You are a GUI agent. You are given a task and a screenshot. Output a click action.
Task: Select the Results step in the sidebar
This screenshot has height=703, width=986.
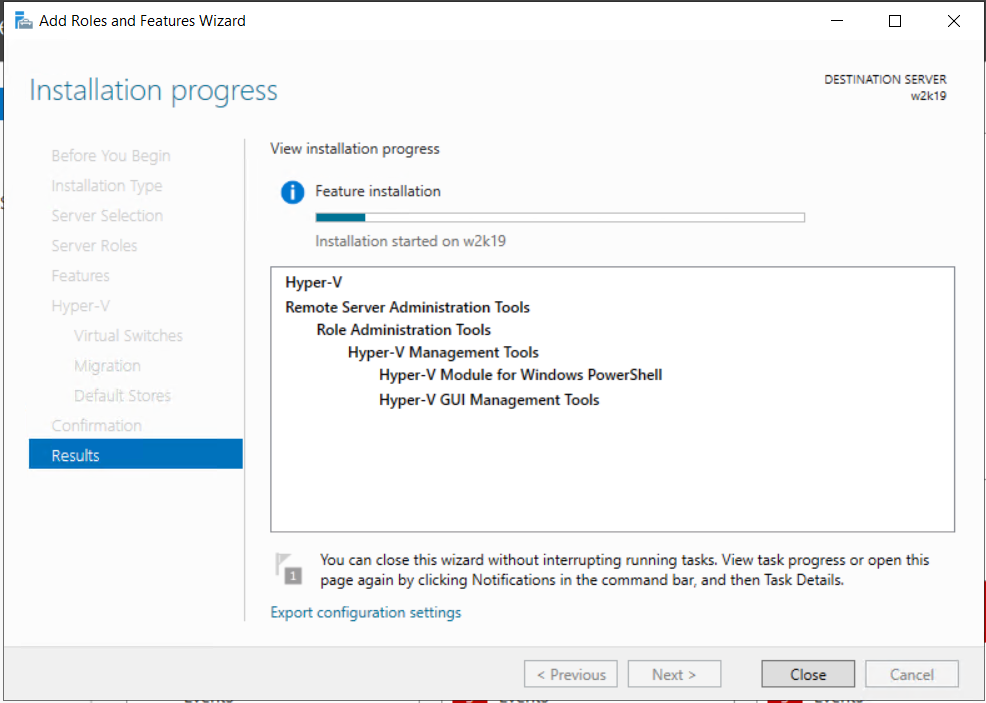click(x=136, y=454)
